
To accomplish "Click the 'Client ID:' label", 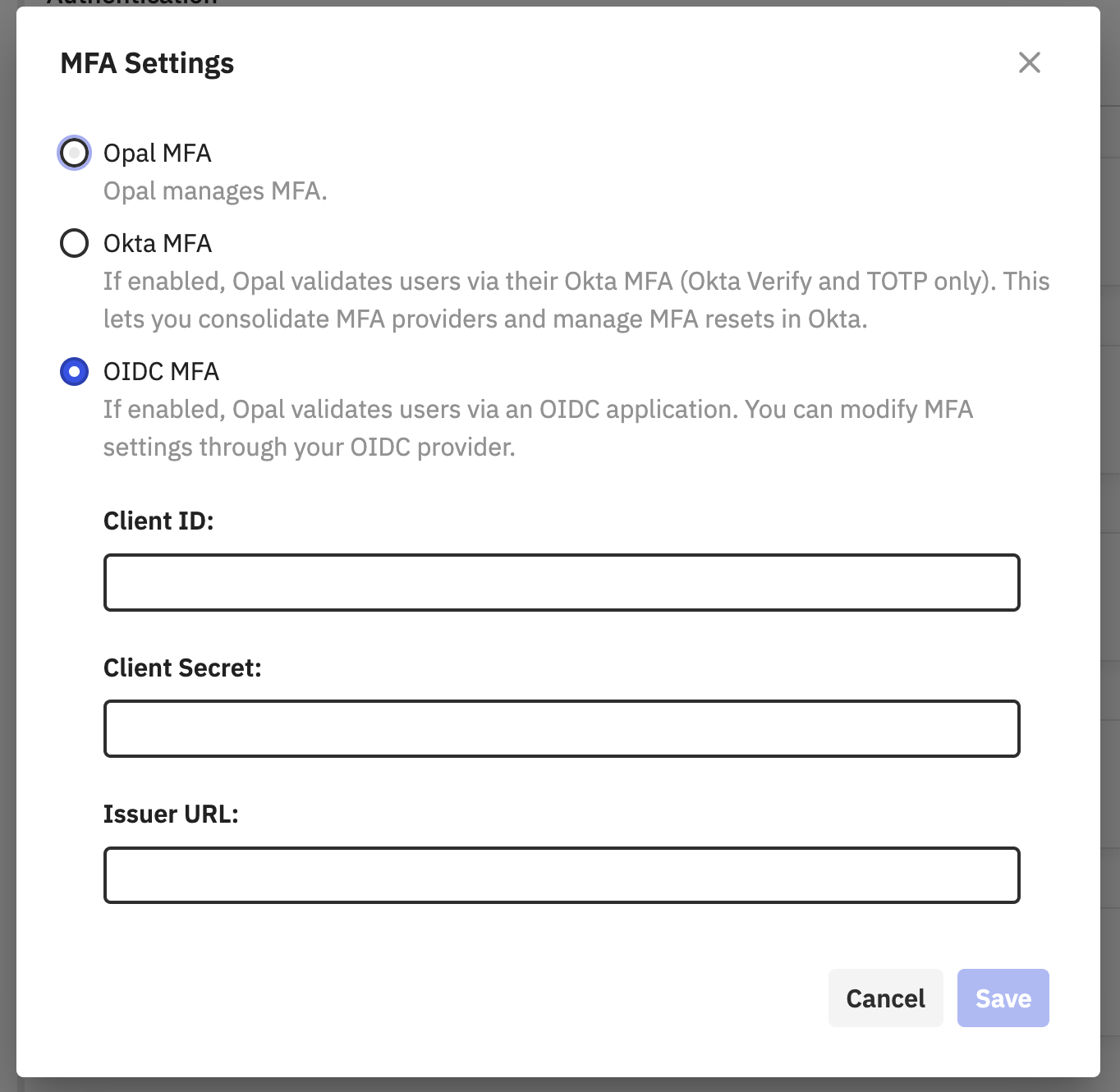I will [x=158, y=521].
